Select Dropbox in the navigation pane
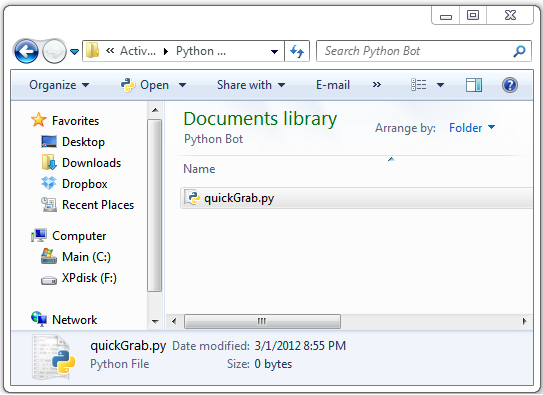The image size is (543, 395). pos(85,184)
